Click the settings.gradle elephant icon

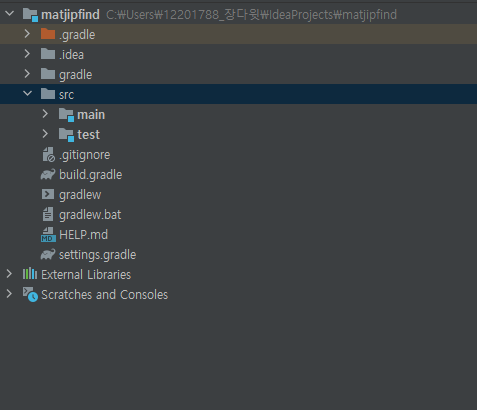(48, 254)
